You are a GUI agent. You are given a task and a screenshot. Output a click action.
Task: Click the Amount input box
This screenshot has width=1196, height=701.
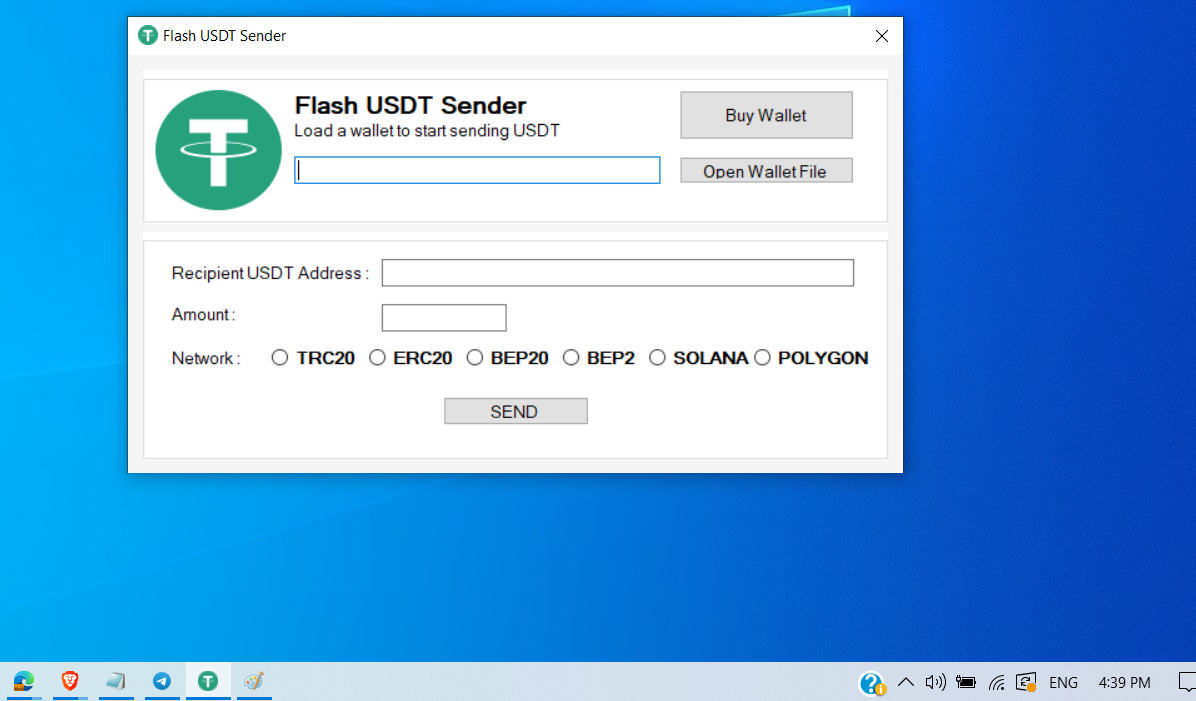point(444,317)
